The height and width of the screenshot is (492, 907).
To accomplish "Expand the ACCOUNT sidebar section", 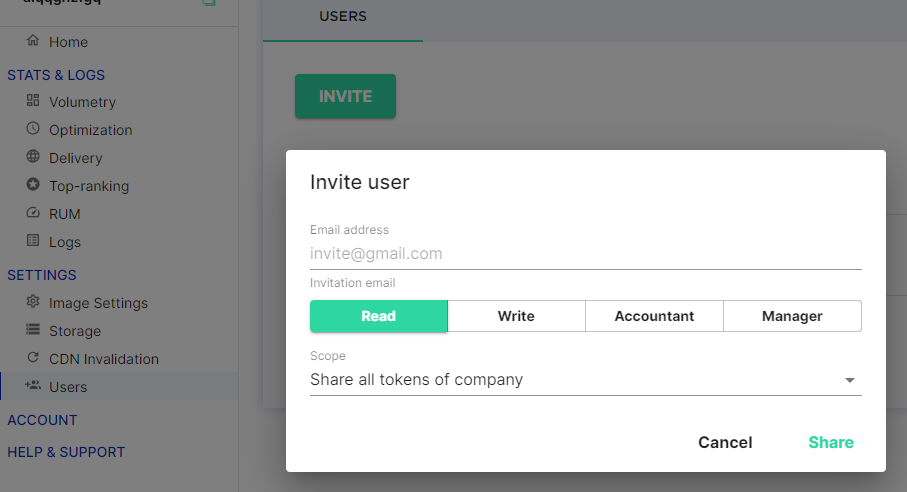I will (42, 420).
